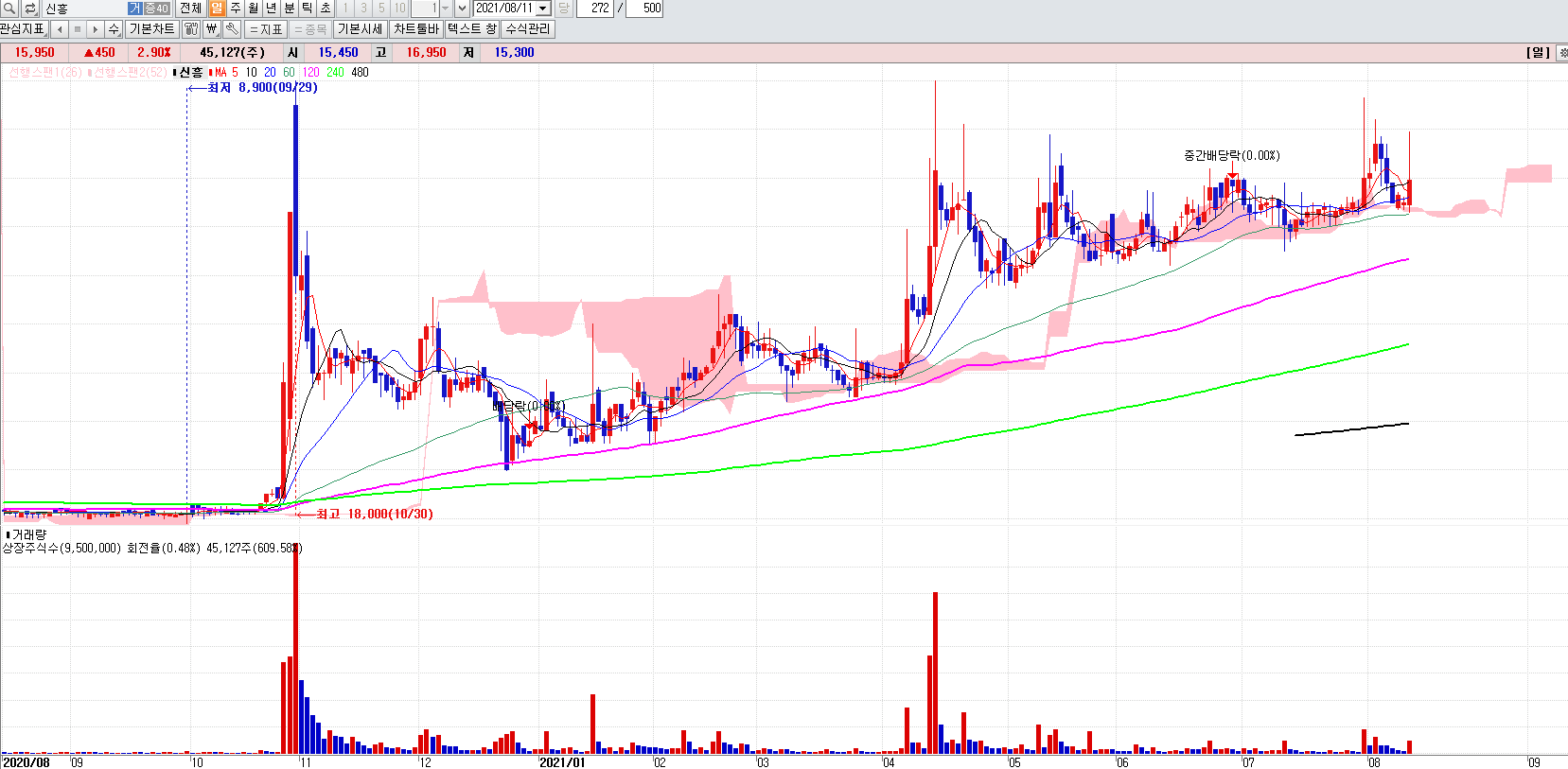Click the MA legend color marker
1568x769 pixels.
[x=210, y=72]
